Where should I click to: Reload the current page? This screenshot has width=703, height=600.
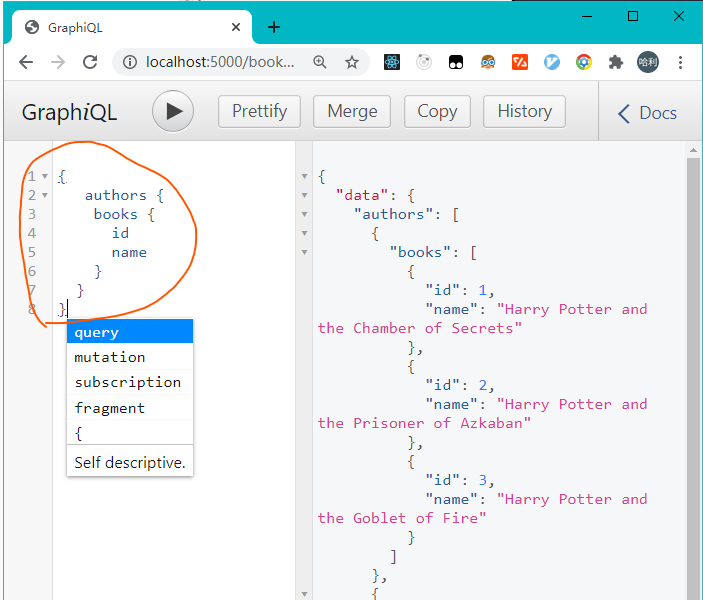coord(90,62)
